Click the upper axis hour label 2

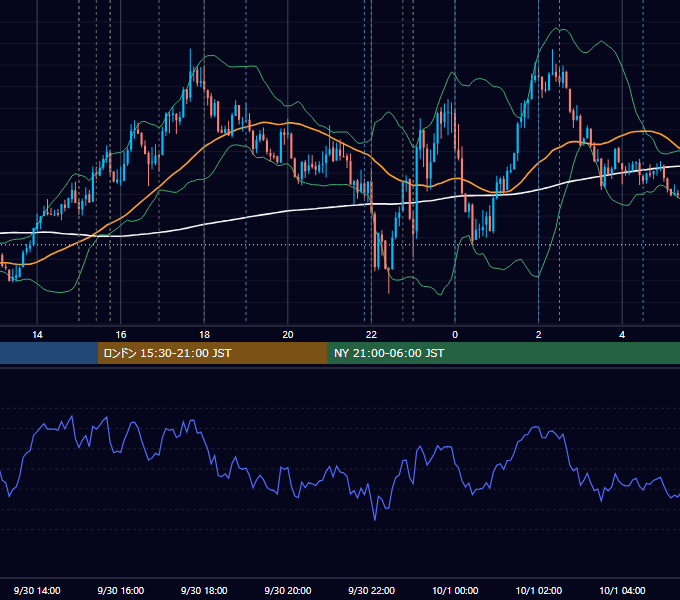tap(539, 335)
